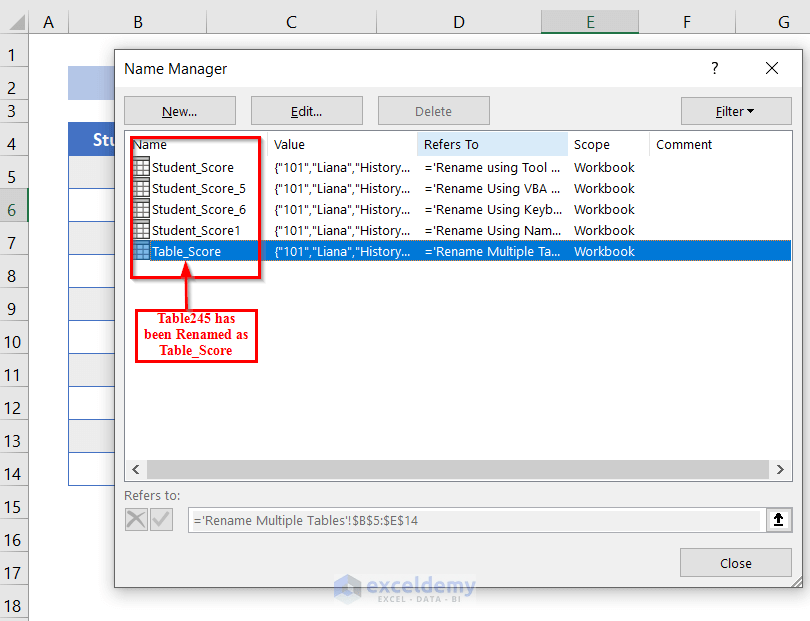Click the green checkmark beside Refers to

click(x=161, y=519)
